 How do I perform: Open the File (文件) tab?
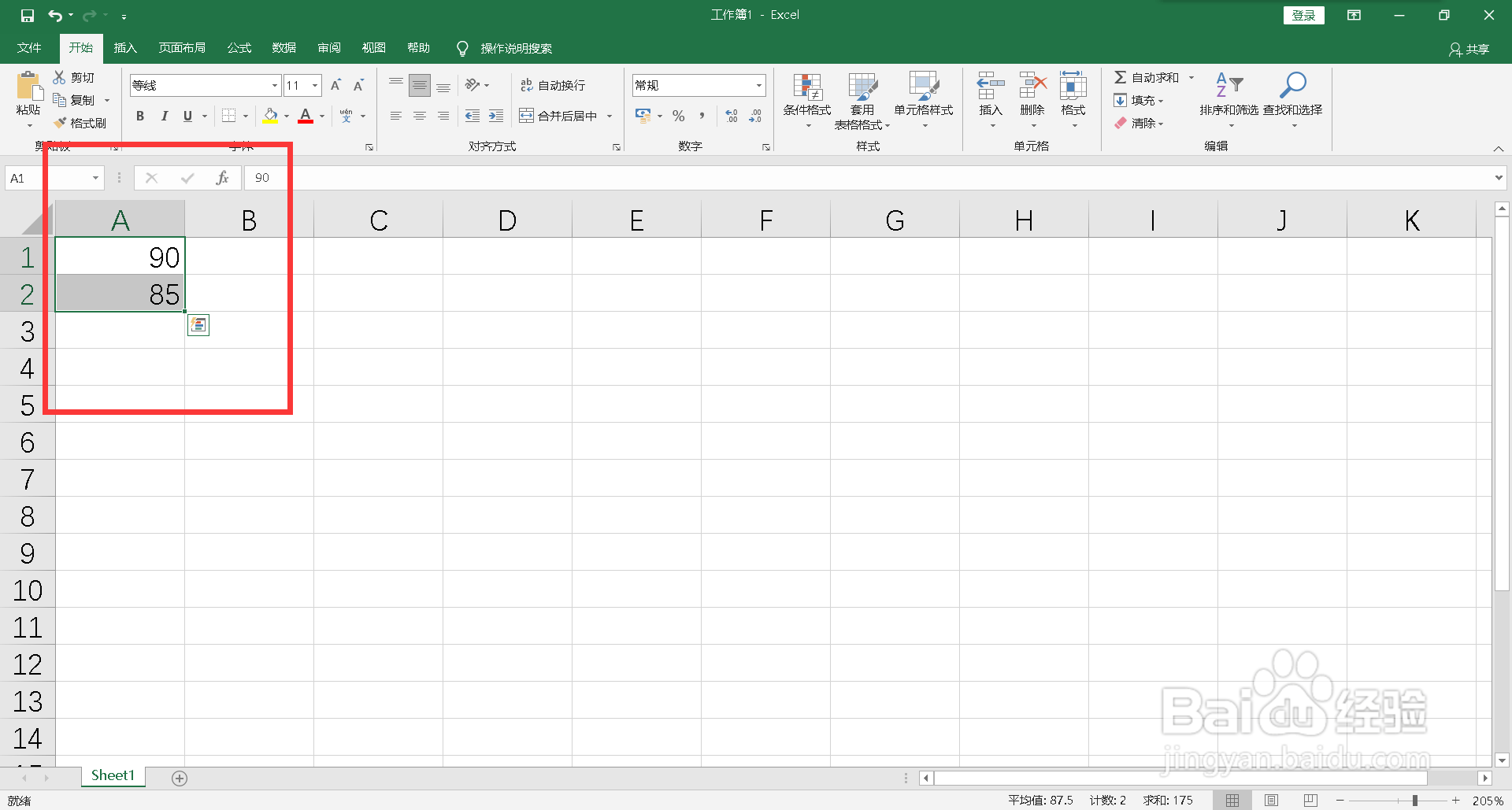(x=29, y=48)
